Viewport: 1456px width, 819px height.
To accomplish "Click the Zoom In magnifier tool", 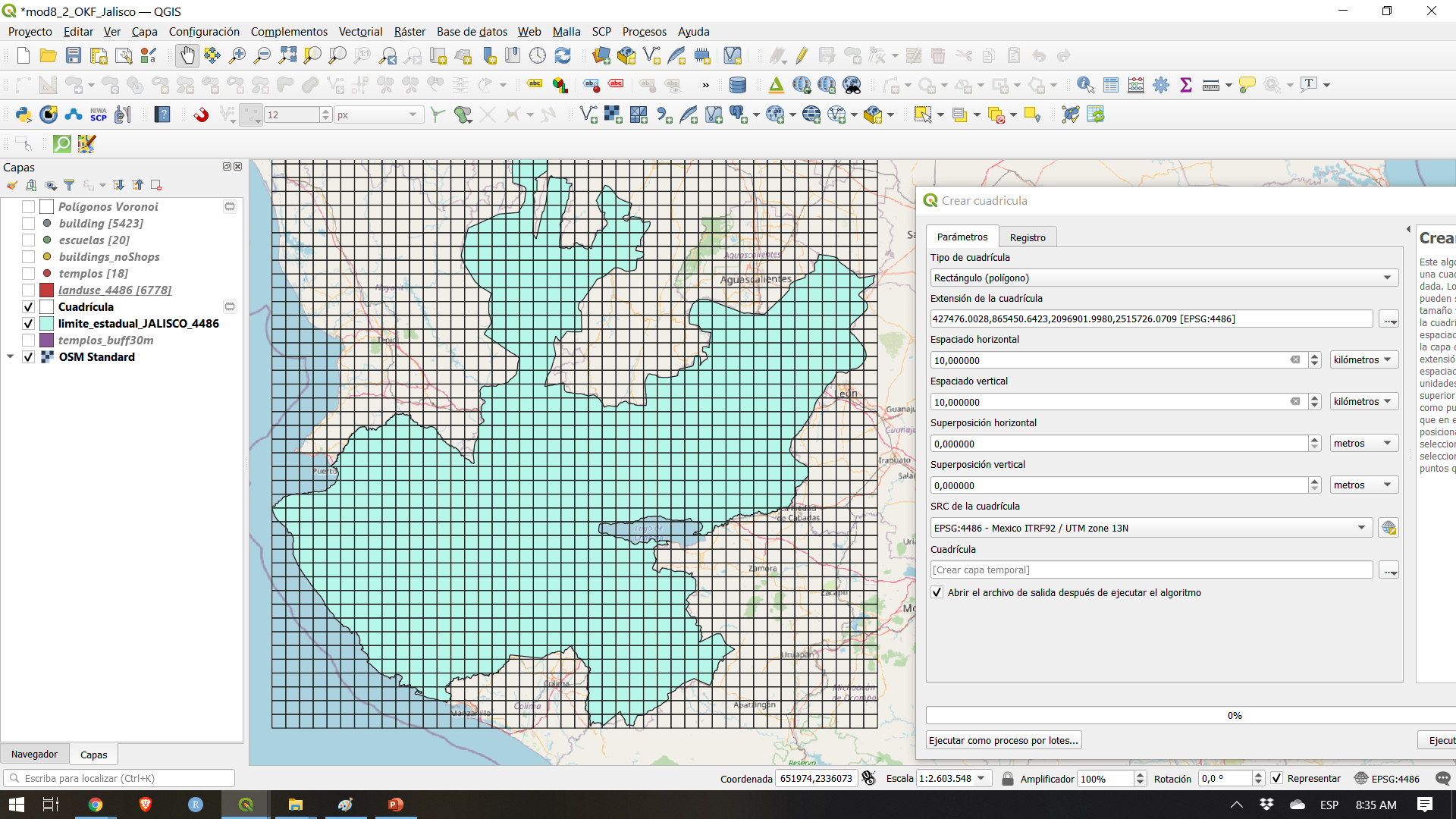I will [x=237, y=55].
